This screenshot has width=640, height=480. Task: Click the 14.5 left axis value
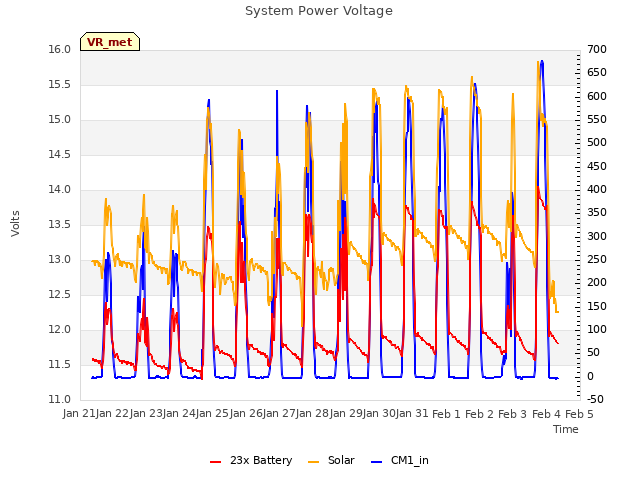pos(60,154)
